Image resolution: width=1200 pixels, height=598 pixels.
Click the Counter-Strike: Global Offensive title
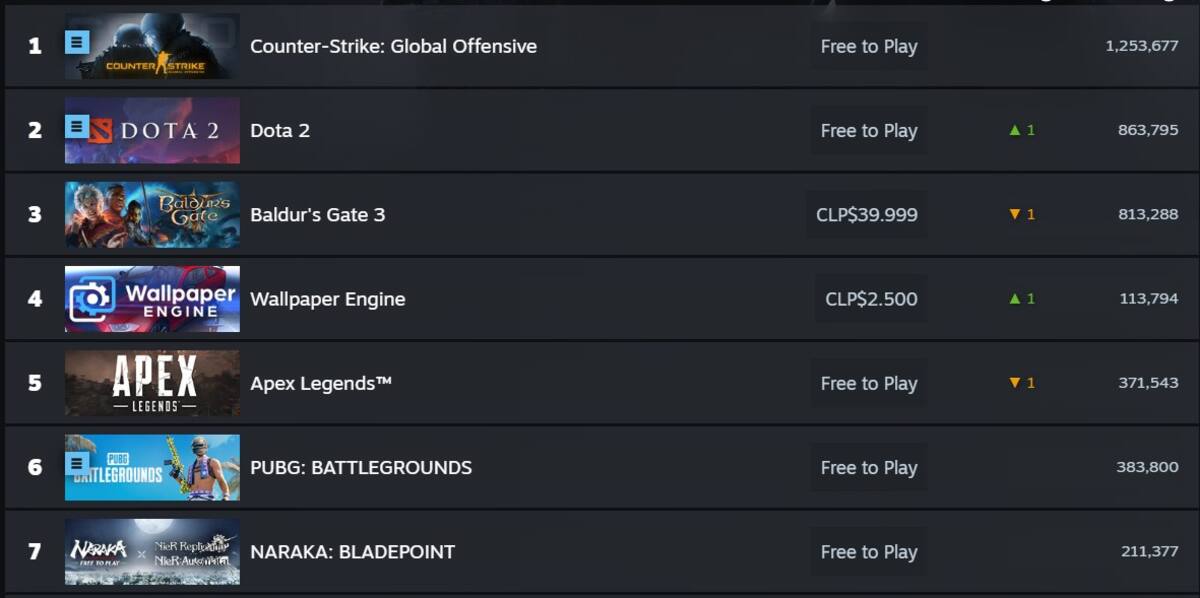pyautogui.click(x=393, y=46)
